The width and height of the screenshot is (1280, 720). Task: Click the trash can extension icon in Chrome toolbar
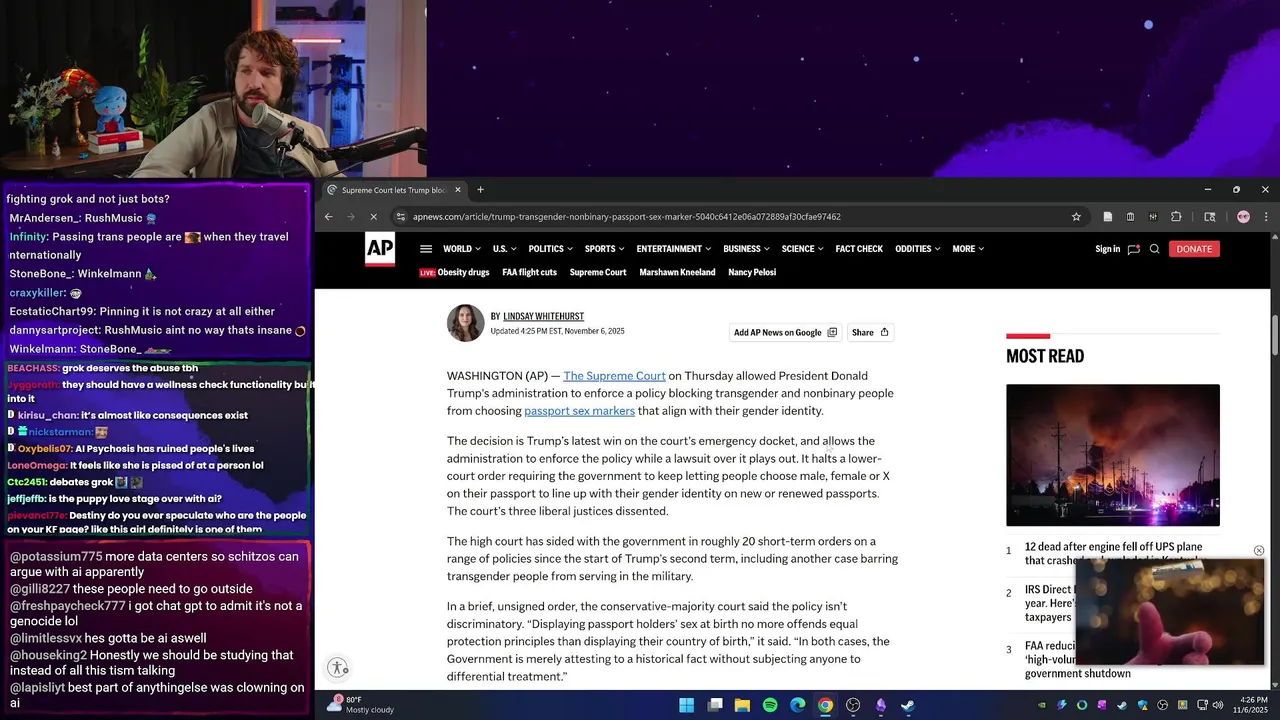point(1130,217)
